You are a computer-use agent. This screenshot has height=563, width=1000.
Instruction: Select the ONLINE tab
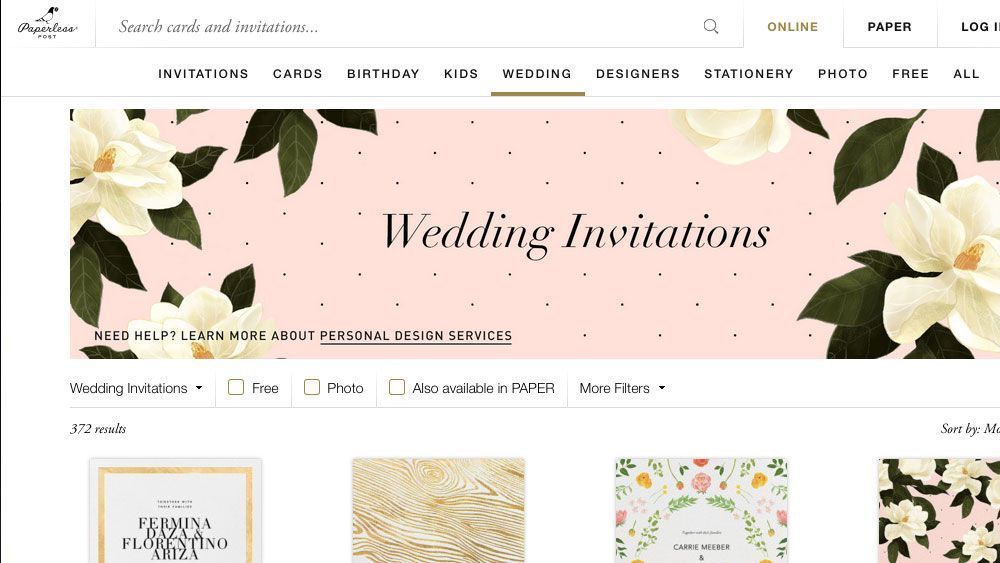point(793,27)
